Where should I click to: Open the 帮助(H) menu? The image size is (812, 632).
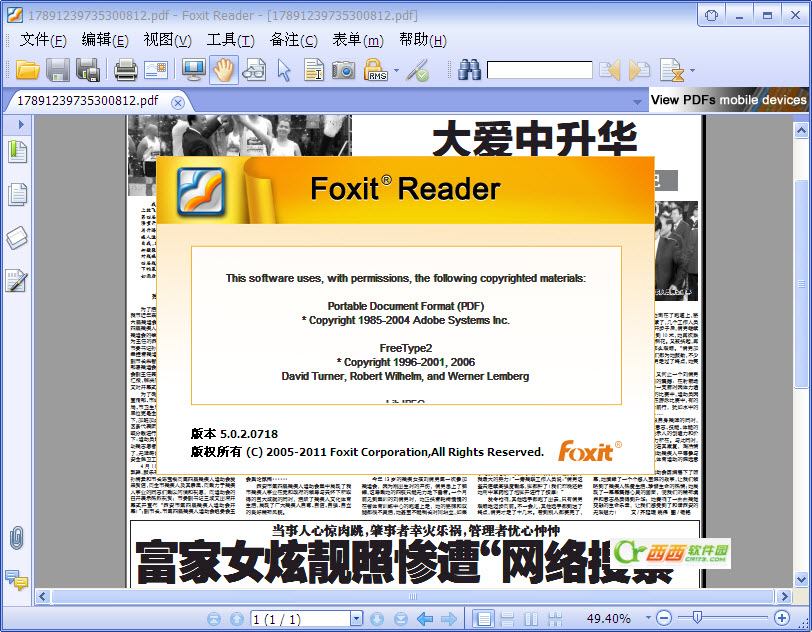click(x=423, y=40)
